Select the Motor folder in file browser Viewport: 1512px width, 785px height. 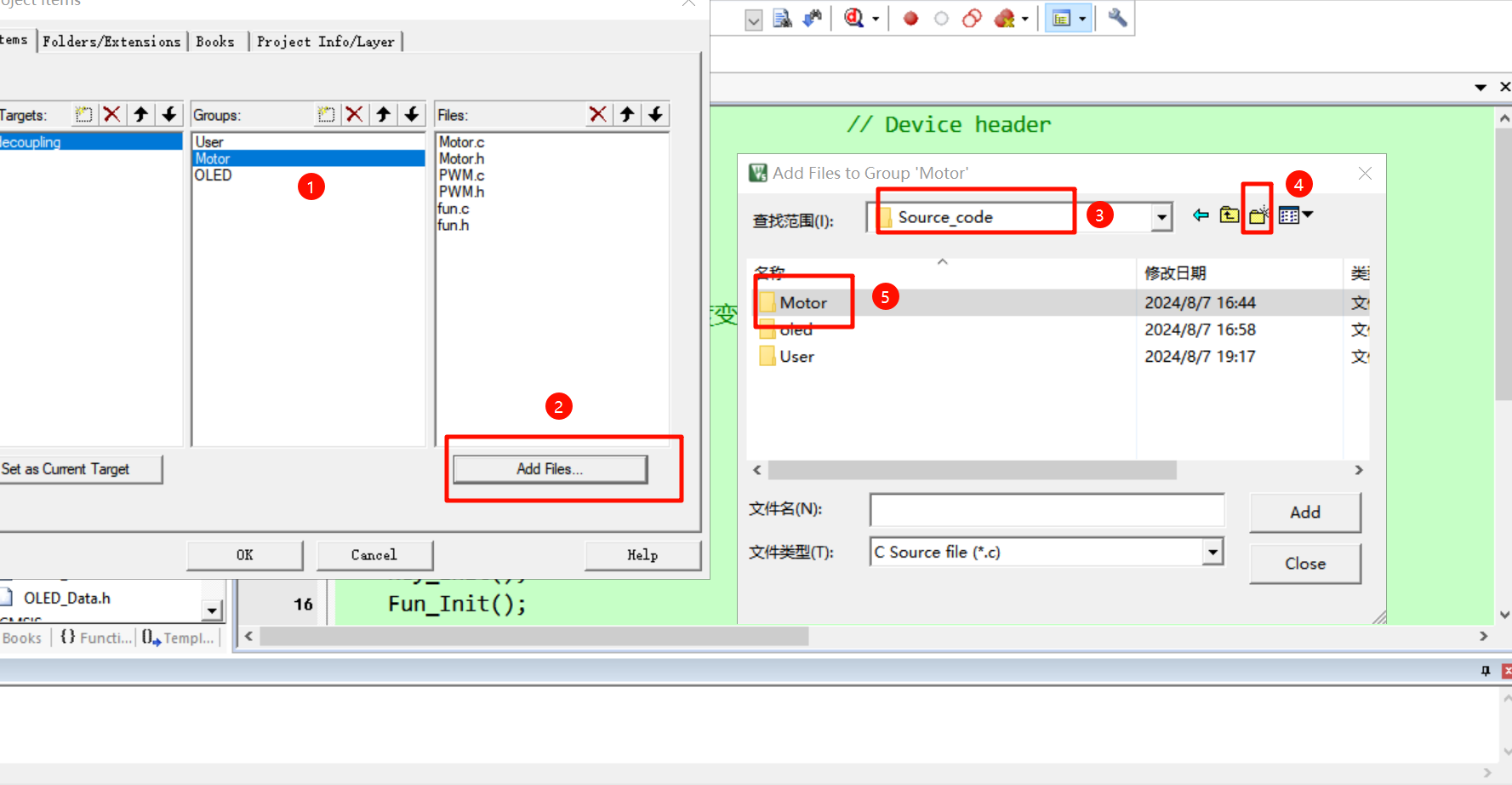[803, 303]
